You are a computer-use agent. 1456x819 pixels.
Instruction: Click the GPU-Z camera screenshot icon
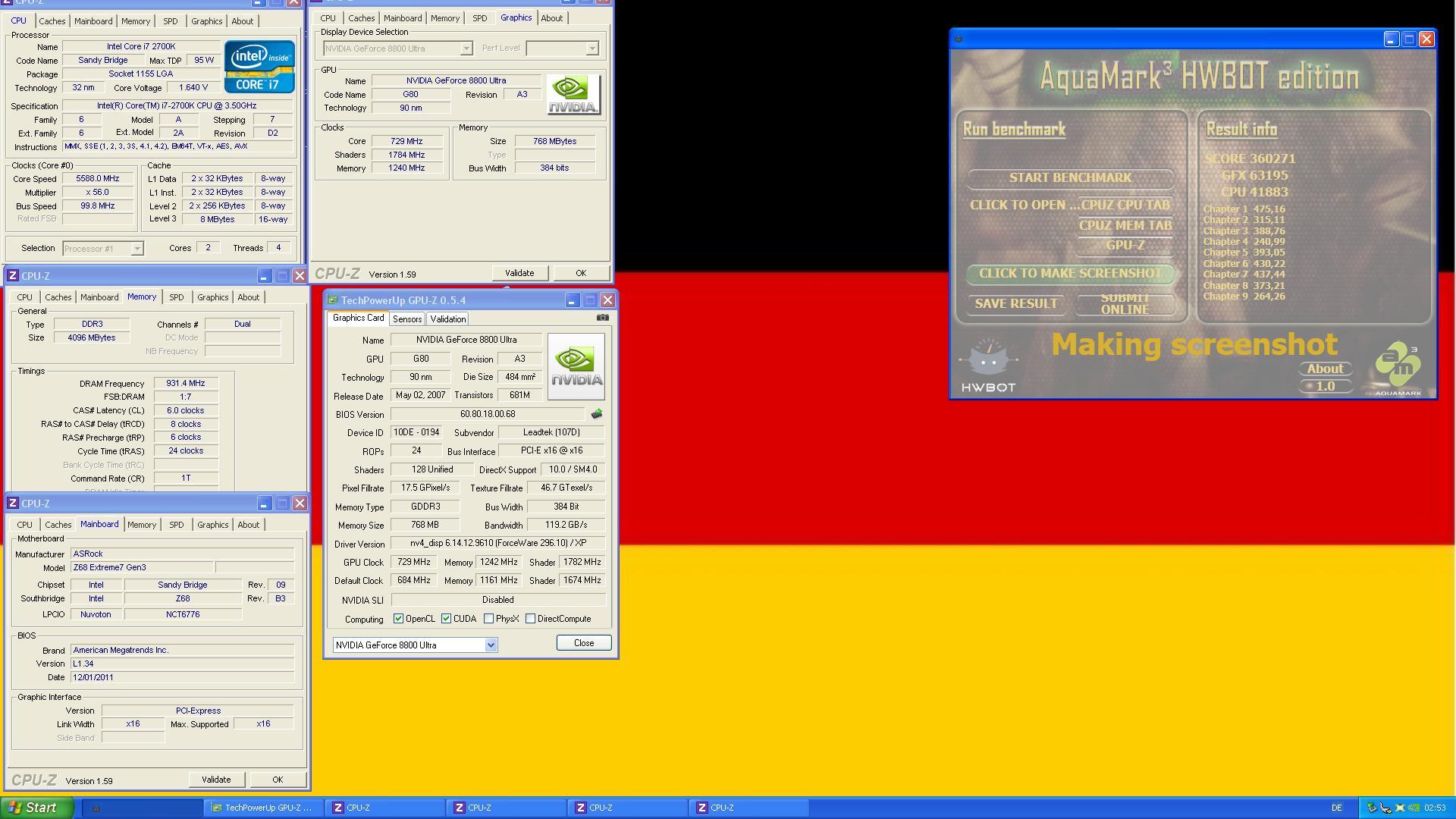[602, 318]
